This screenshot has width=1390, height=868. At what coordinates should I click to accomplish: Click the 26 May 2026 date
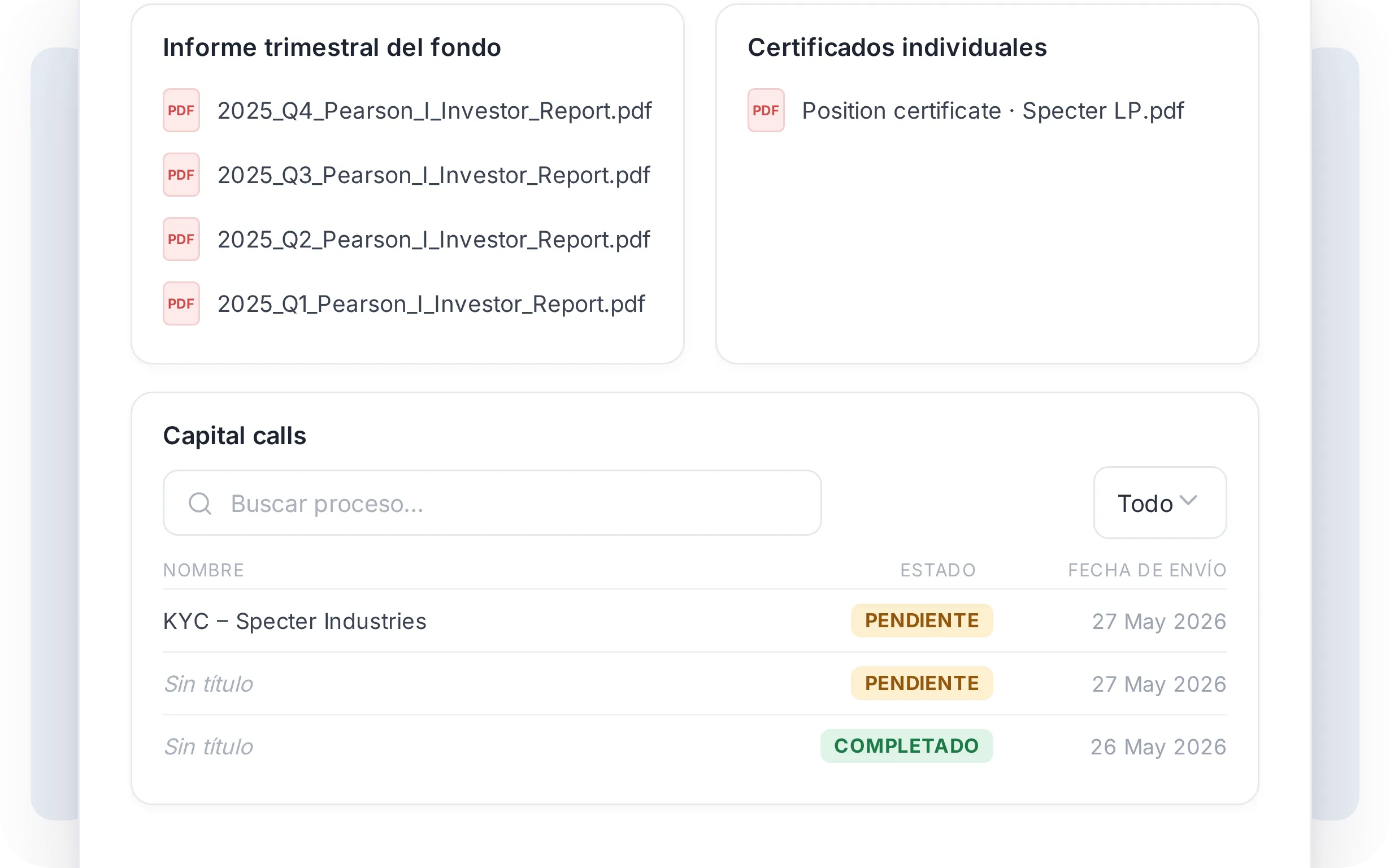tap(1158, 747)
